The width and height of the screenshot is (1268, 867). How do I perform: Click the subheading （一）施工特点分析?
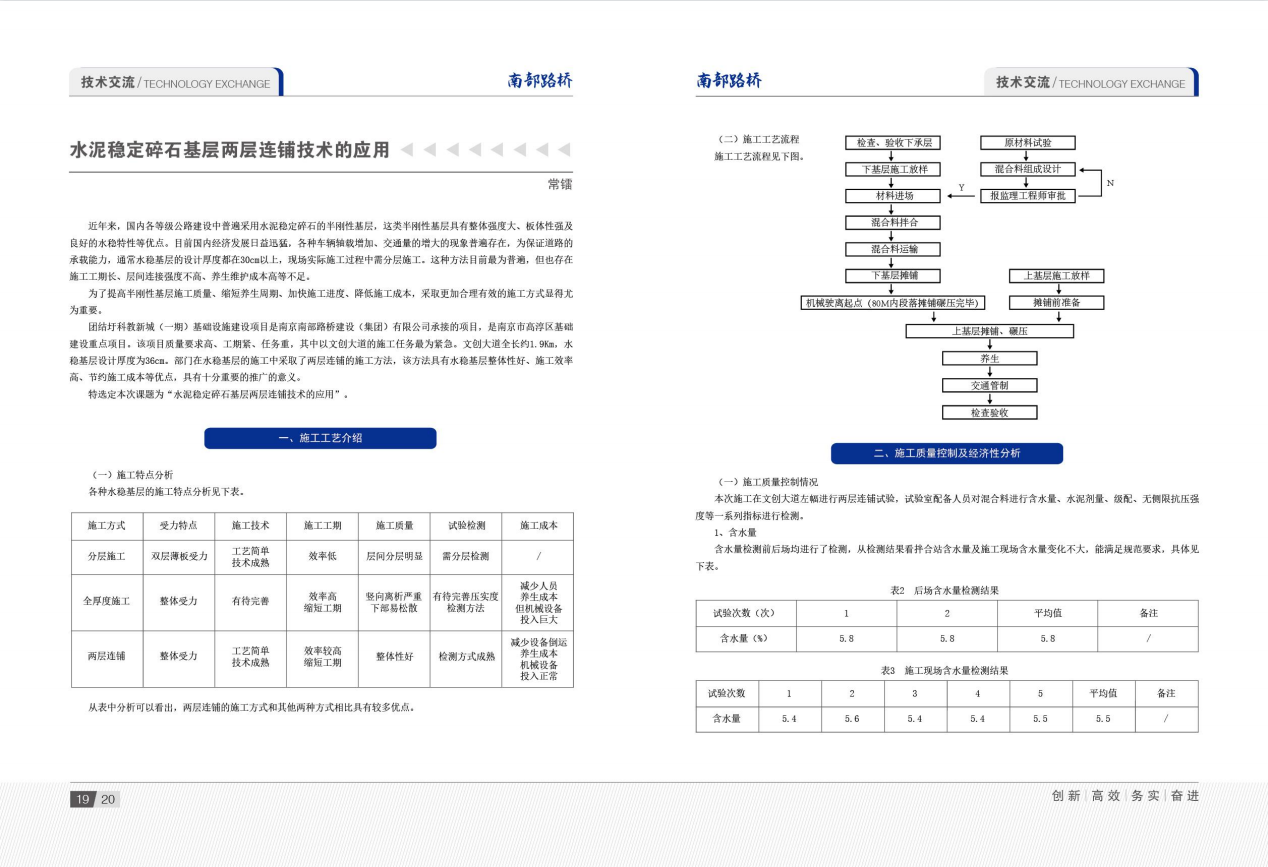pos(132,474)
